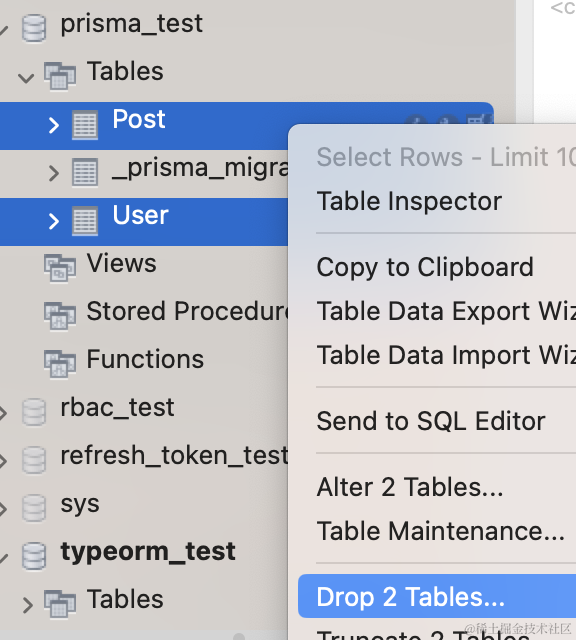The height and width of the screenshot is (640, 576).
Task: Choose Send to SQL Editor
Action: 431,421
